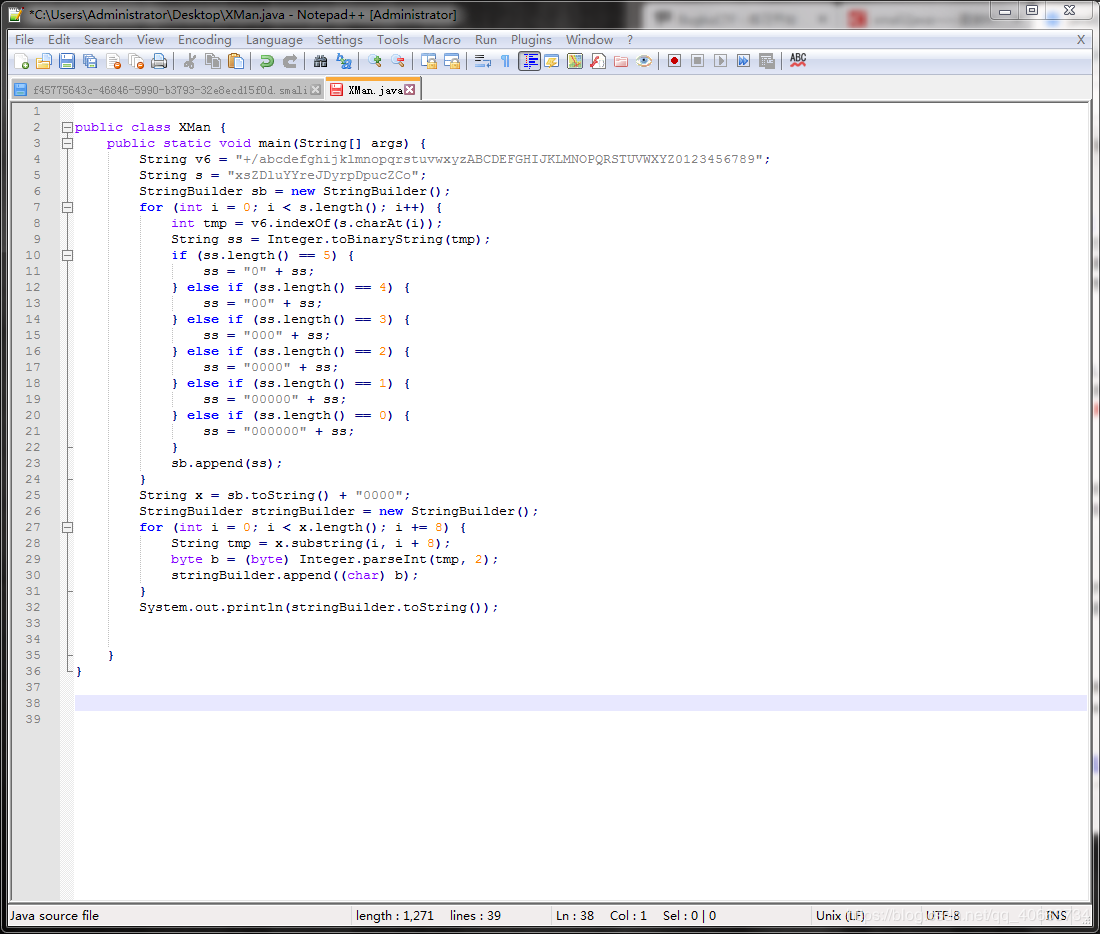Screen dimensions: 1100x934
Task: Open Find with the binoculars icon
Action: 320,61
